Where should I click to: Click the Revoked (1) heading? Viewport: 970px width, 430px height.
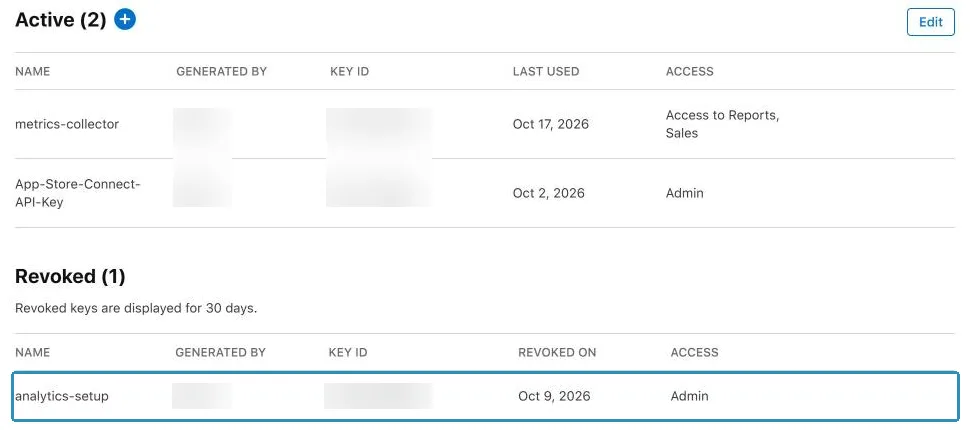(x=70, y=277)
